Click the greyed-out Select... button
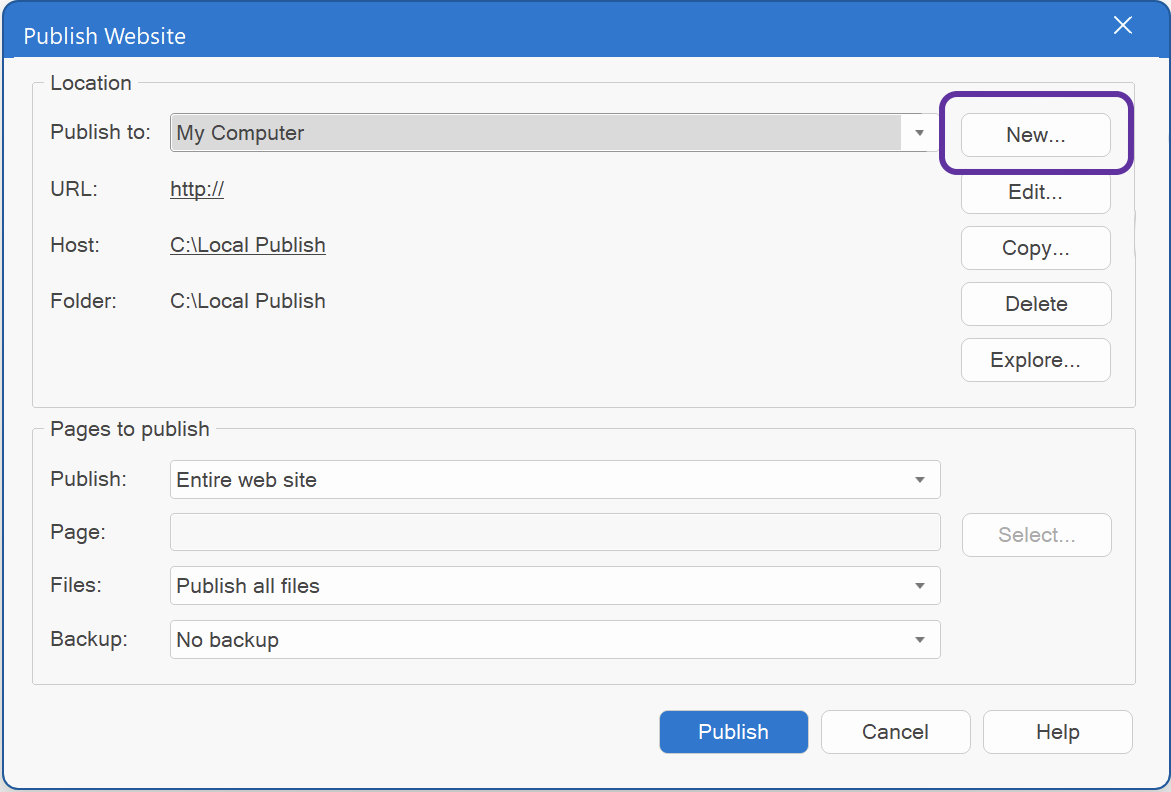This screenshot has height=792, width=1171. coord(1036,535)
